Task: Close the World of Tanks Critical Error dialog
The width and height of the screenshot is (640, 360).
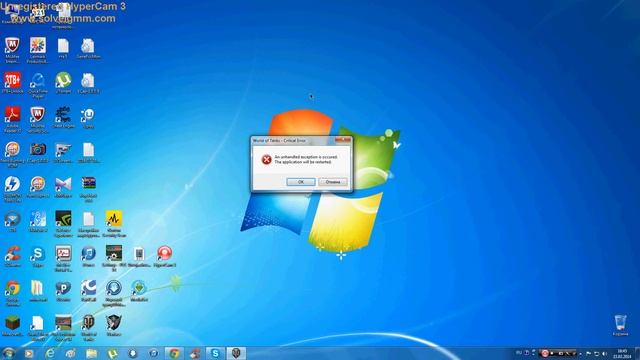Action: pyautogui.click(x=343, y=140)
